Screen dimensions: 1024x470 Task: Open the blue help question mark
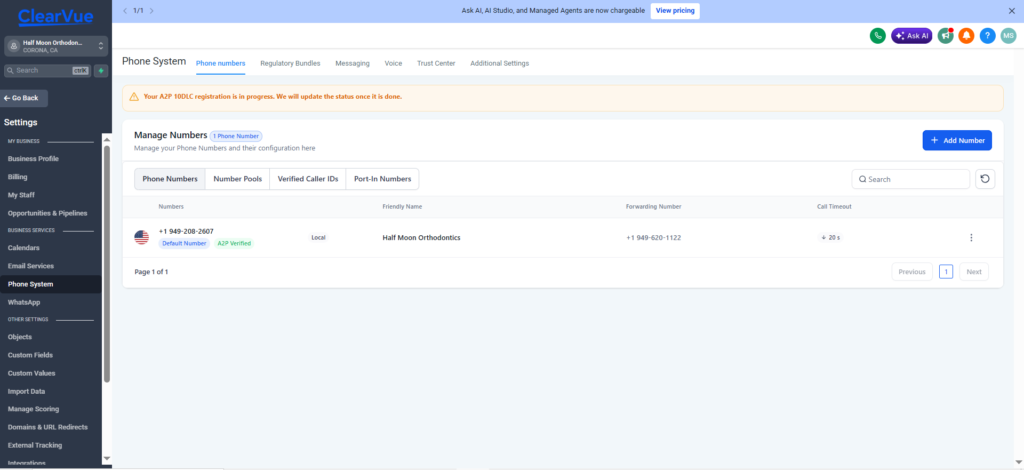click(x=987, y=36)
